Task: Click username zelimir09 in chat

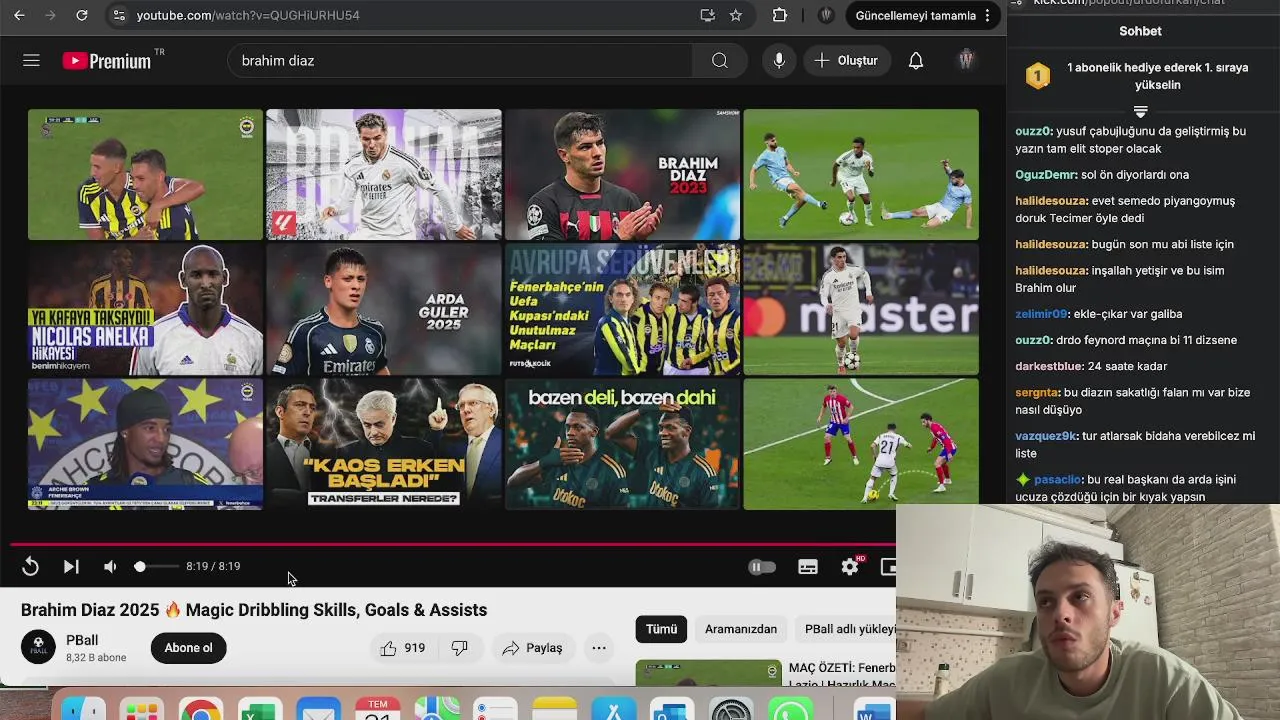Action: pos(1041,314)
